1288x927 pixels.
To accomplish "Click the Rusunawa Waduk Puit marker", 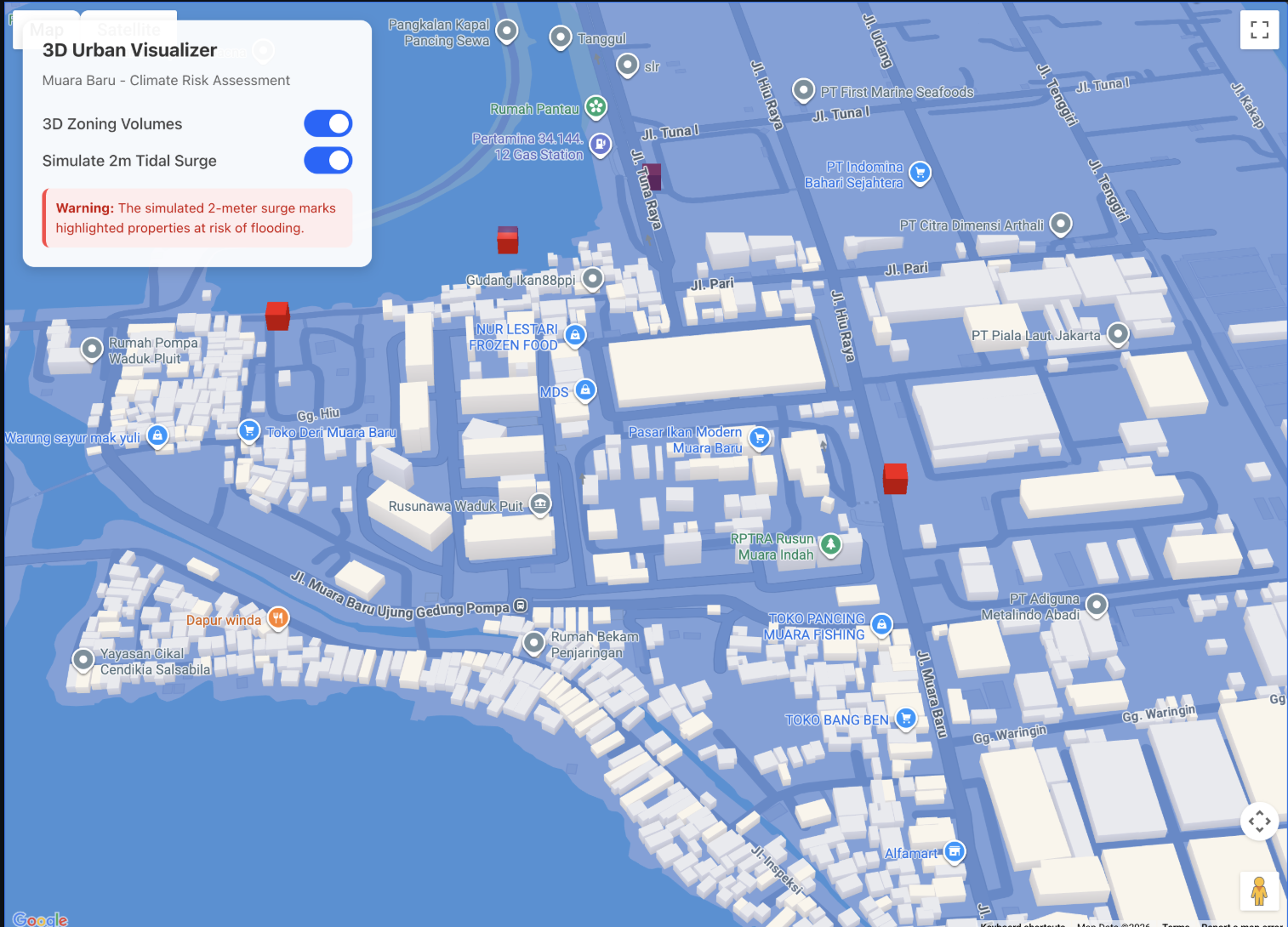I will (x=540, y=504).
